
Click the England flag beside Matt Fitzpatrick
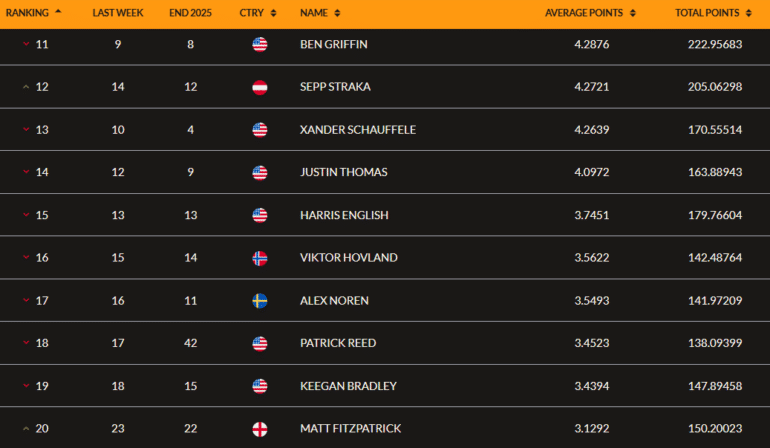(x=260, y=429)
